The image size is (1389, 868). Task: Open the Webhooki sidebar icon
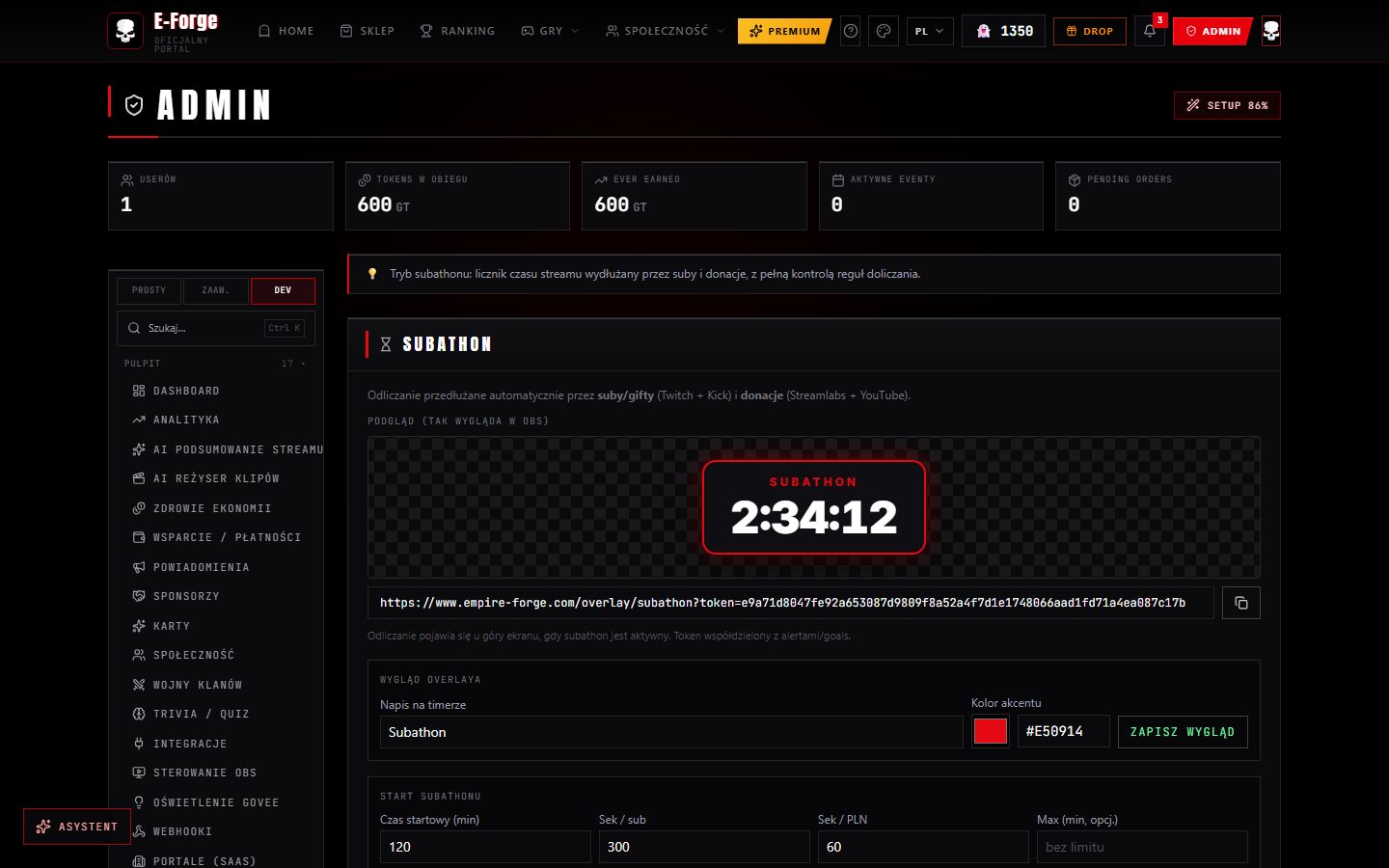(x=139, y=831)
